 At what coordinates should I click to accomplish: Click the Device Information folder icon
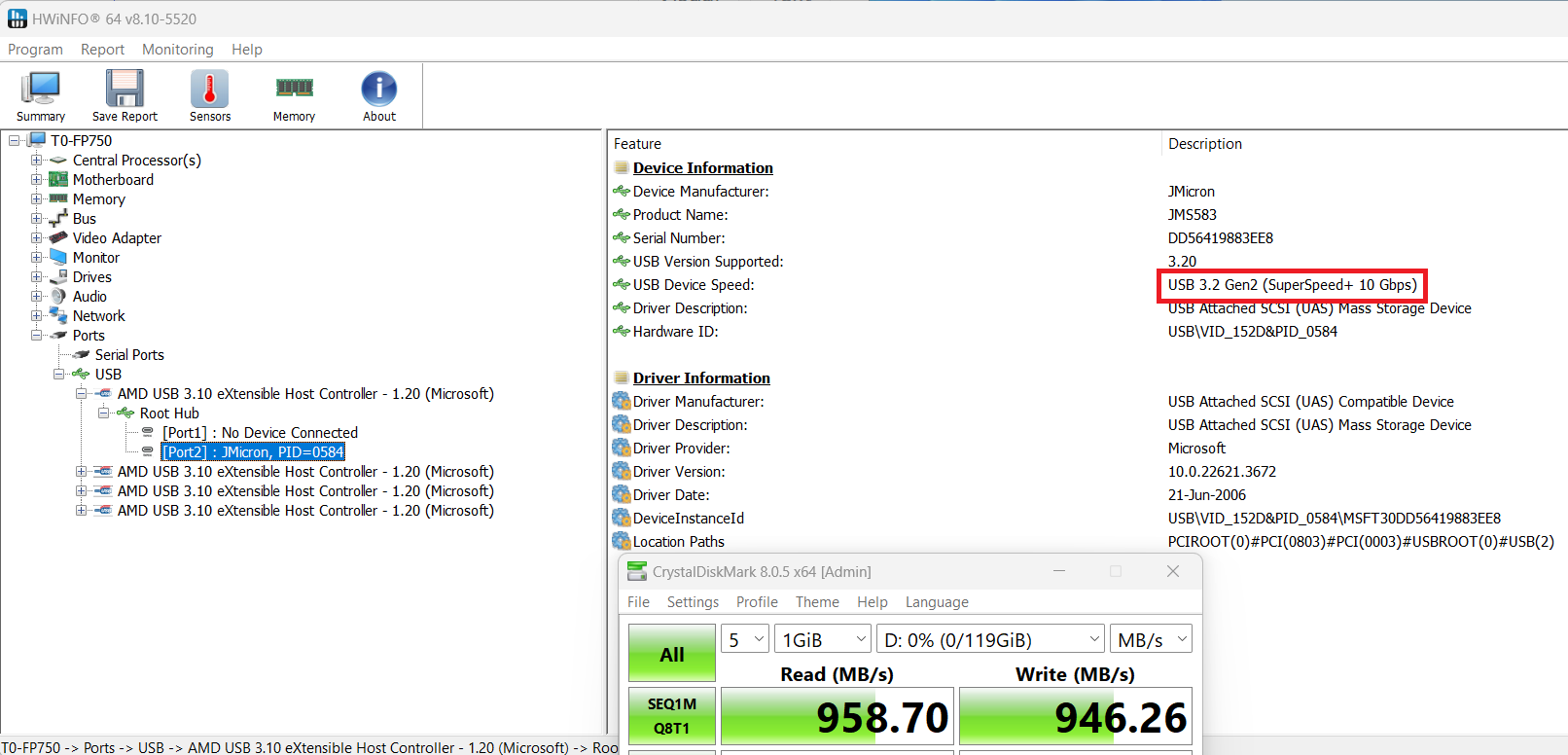point(622,167)
